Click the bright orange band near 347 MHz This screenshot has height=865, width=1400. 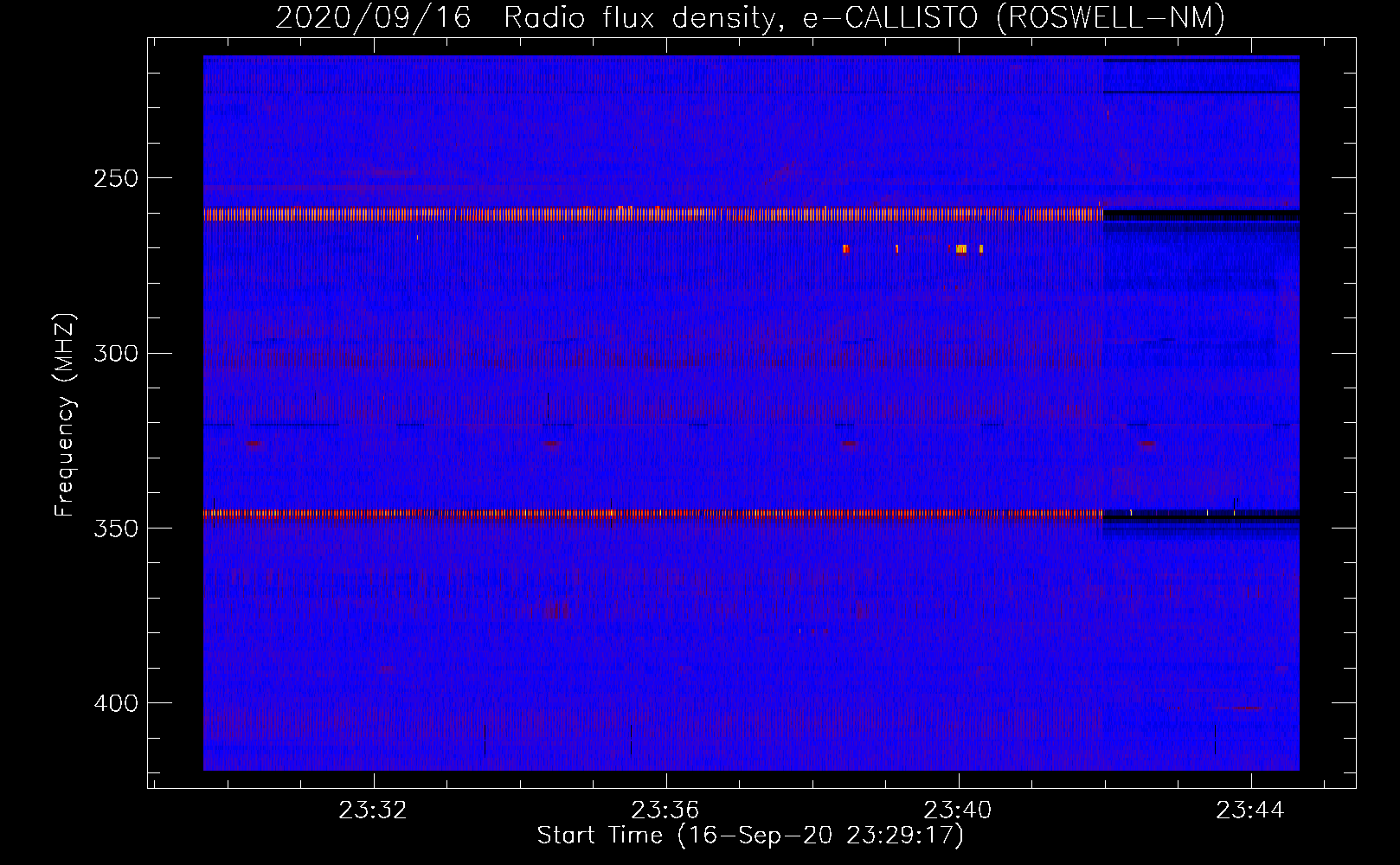point(653,513)
